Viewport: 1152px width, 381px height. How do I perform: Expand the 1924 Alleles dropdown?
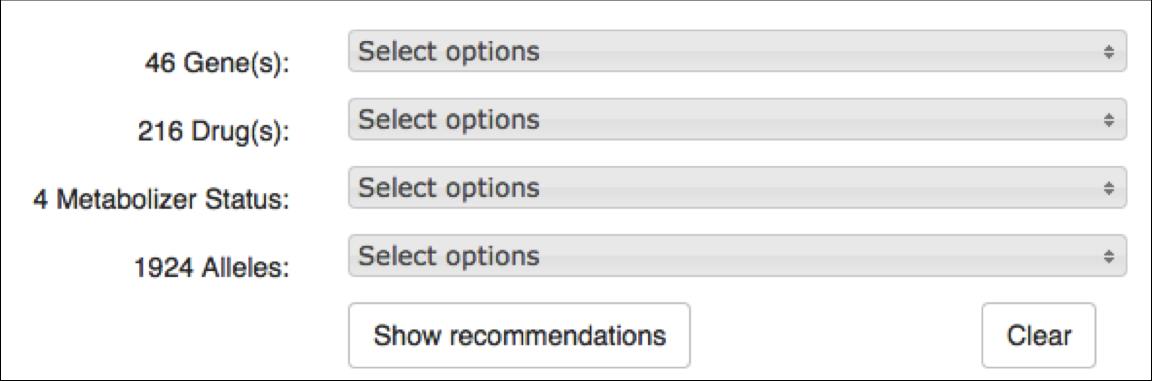737,255
